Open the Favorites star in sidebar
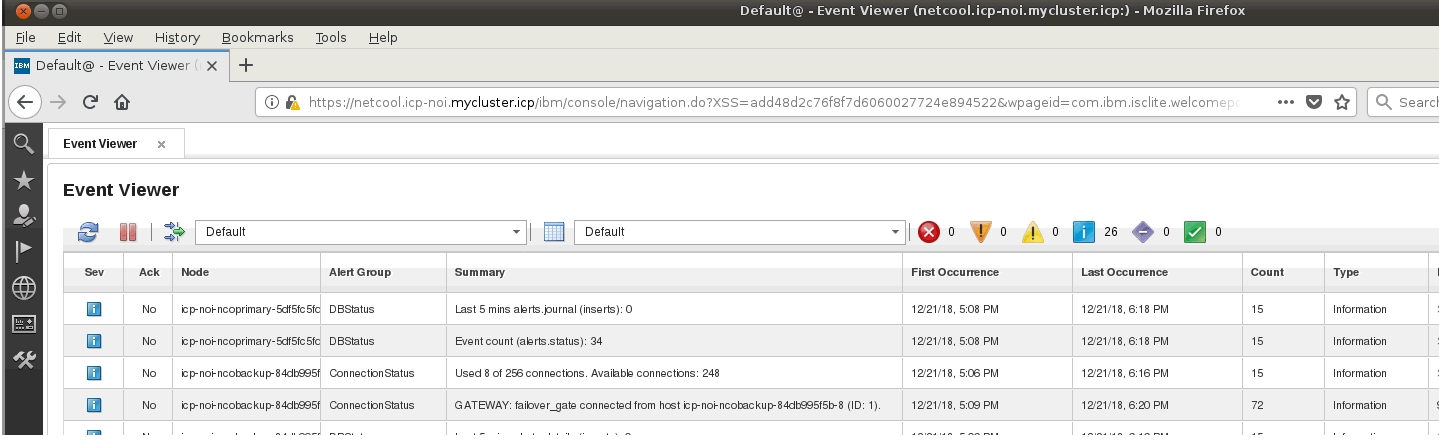This screenshot has width=1439, height=441. (x=23, y=180)
